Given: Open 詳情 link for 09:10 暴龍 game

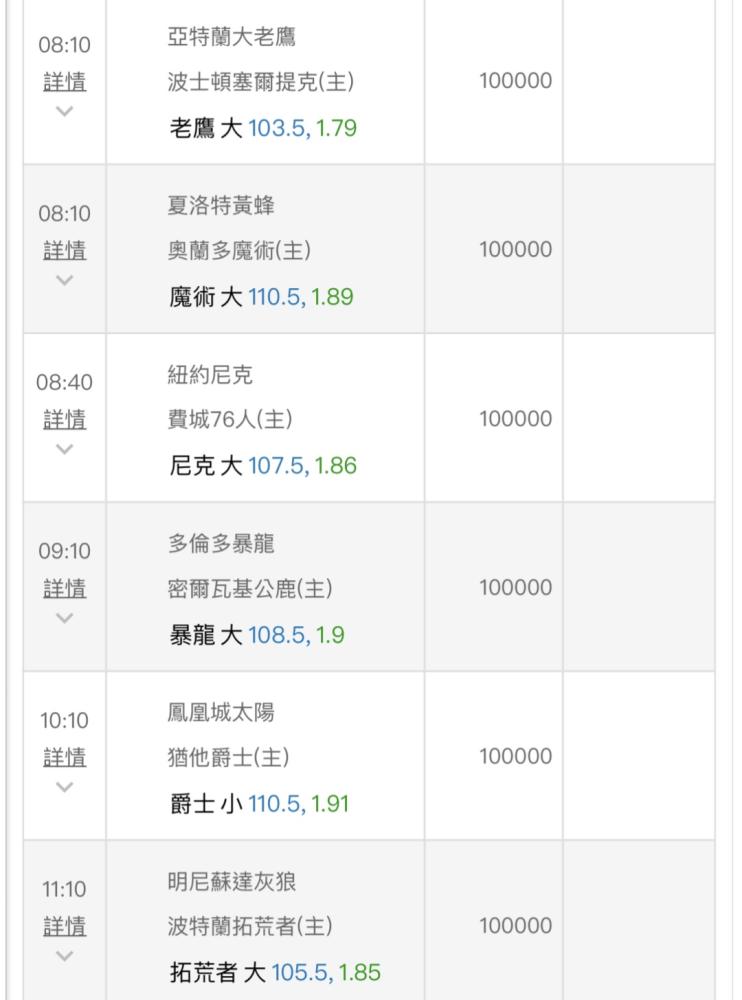Looking at the screenshot, I should point(64,589).
